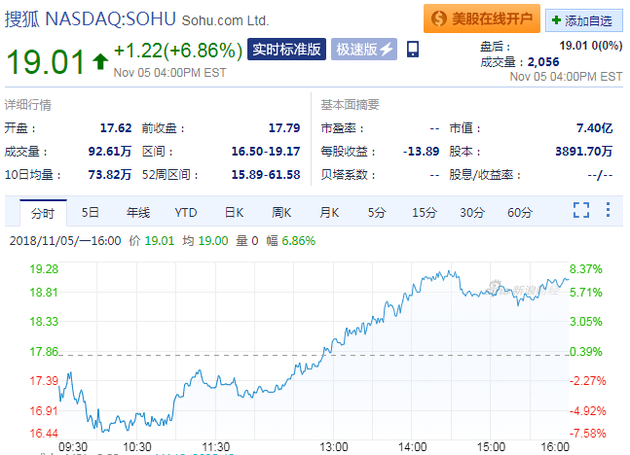Select the 5日 chart tab
630x455 pixels.
(x=90, y=212)
